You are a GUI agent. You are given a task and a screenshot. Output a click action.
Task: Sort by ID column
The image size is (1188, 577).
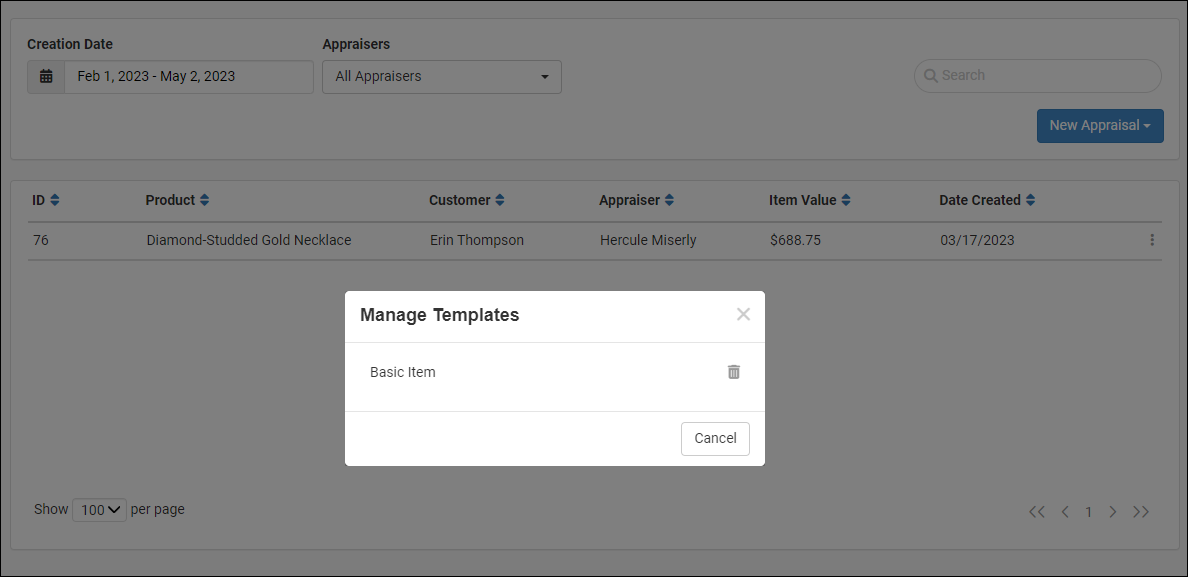tap(46, 201)
